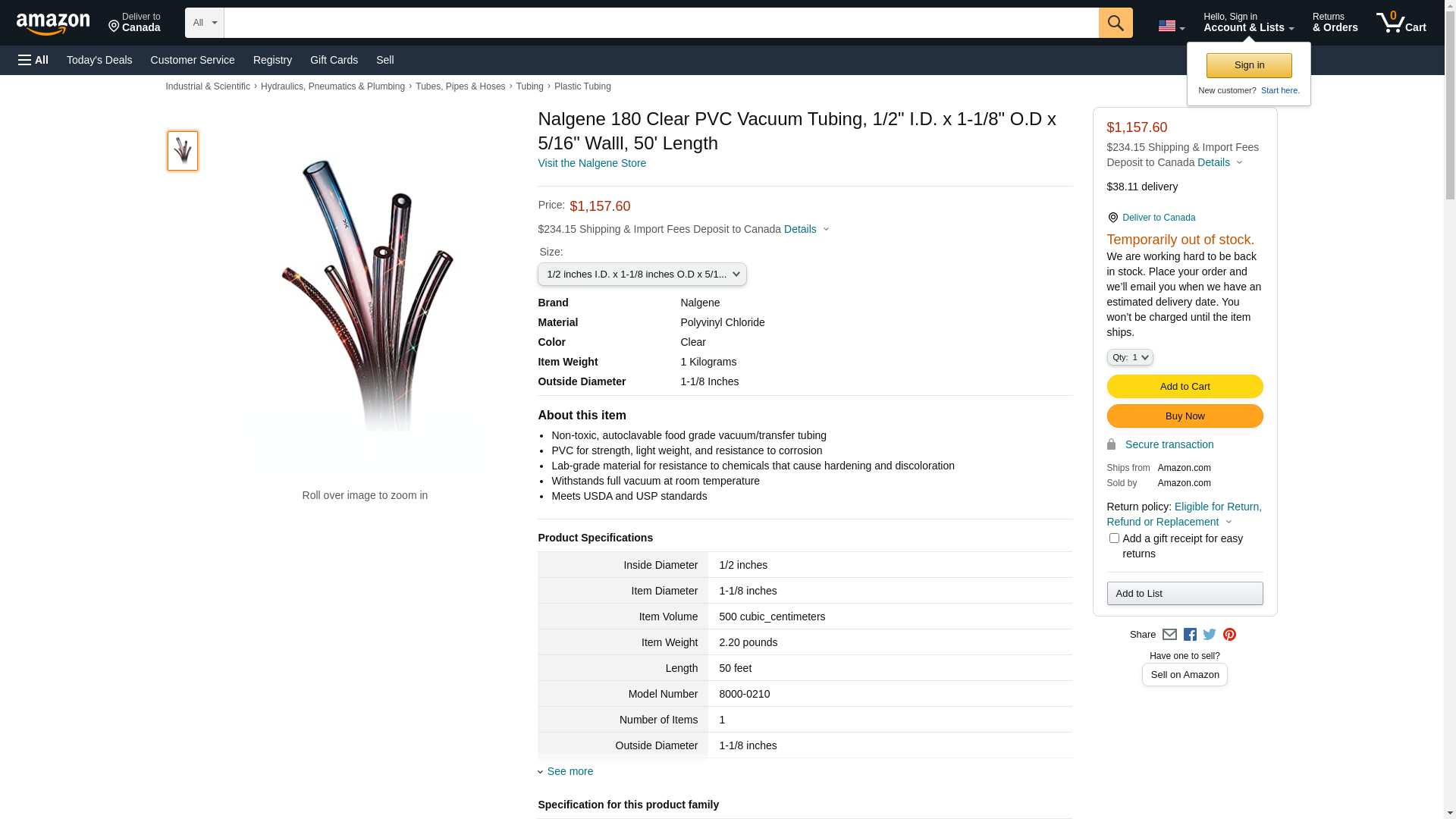Visit the Nalgene Store link

tap(591, 163)
